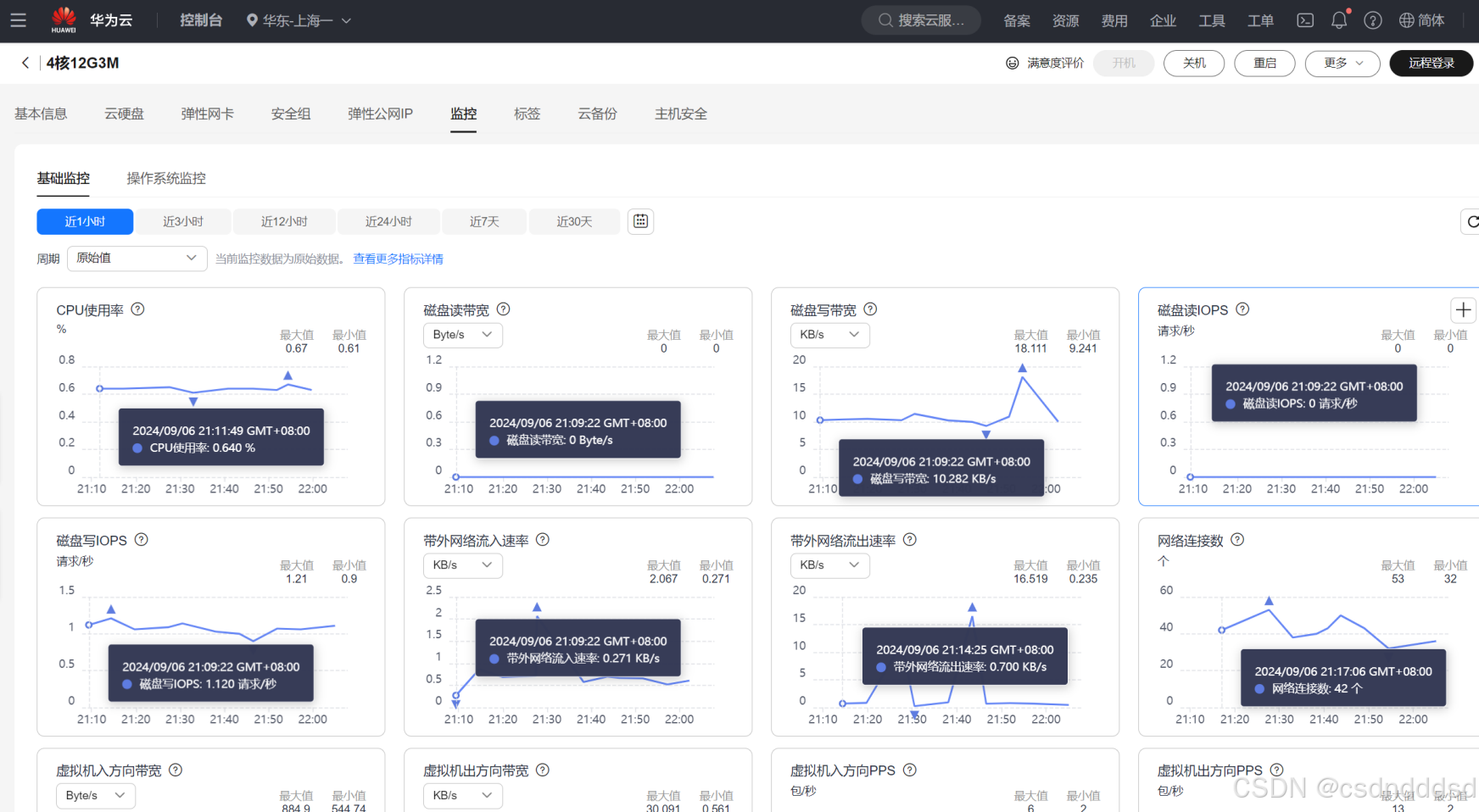Show help for 网络连接数 metric
Viewport: 1479px width, 812px height.
coord(1237,540)
